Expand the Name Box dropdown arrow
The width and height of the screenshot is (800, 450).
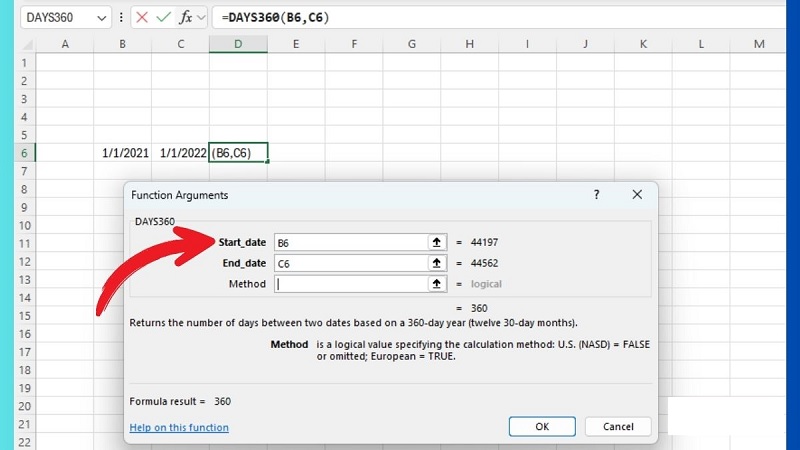pyautogui.click(x=102, y=18)
